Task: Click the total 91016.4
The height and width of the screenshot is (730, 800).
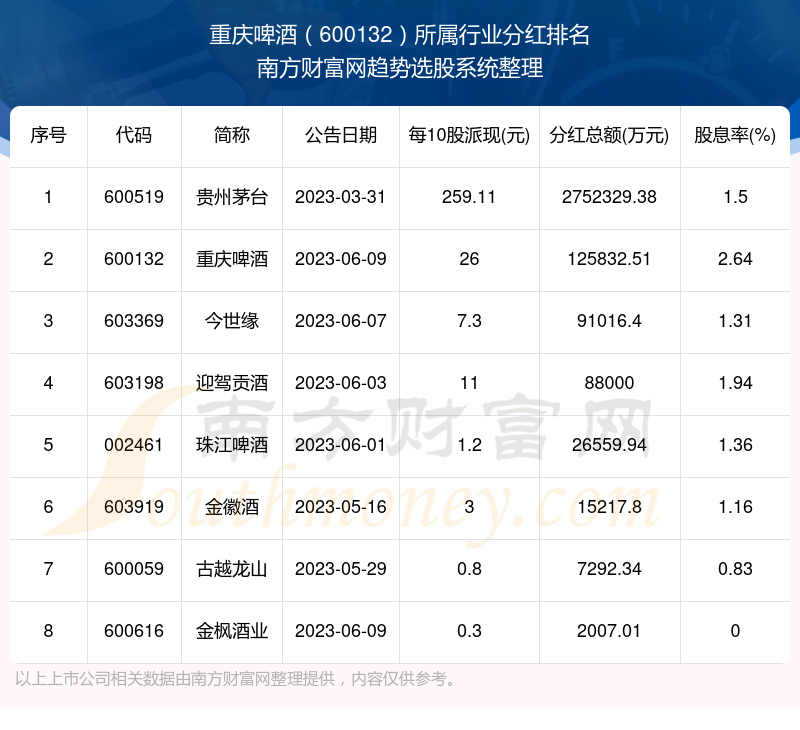Action: pyautogui.click(x=609, y=321)
